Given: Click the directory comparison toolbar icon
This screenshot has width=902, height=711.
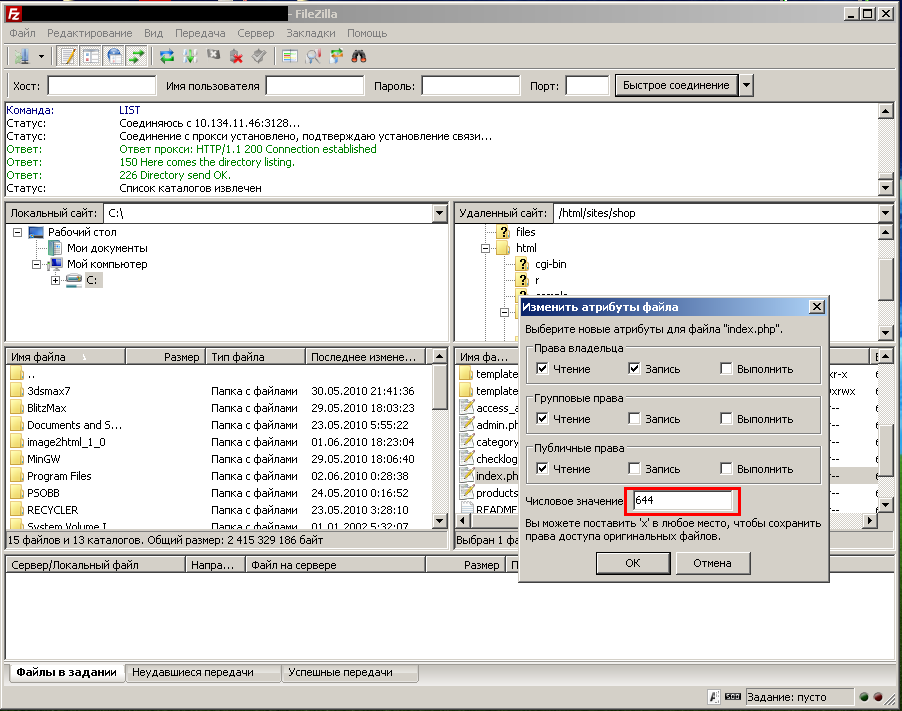Looking at the screenshot, I should [x=313, y=56].
